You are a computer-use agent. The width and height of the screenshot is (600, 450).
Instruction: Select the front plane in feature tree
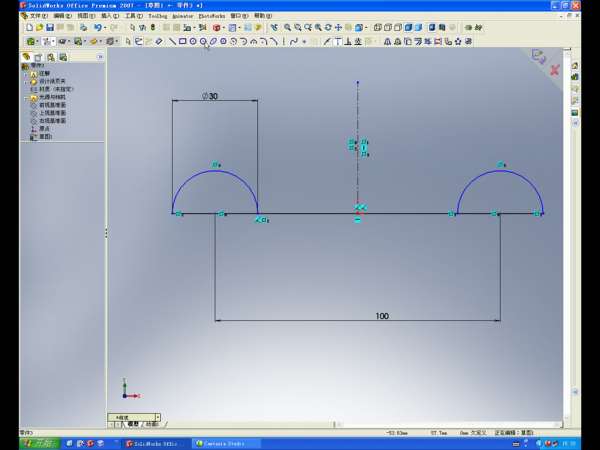click(52, 105)
